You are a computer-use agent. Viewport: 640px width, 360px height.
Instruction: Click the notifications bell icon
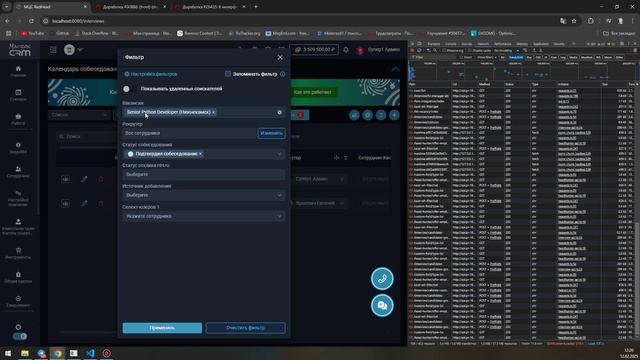(346, 50)
